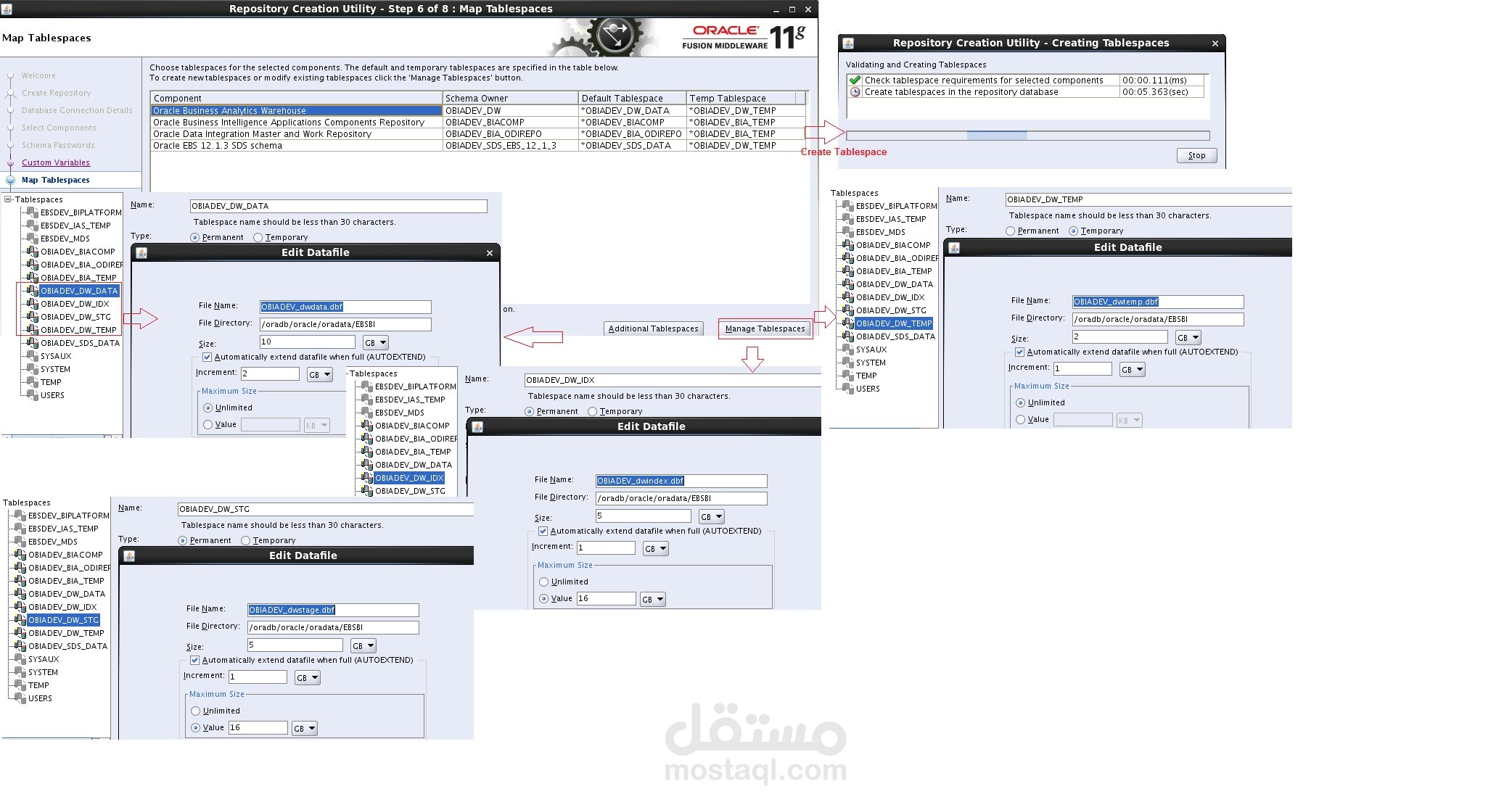Click SYSTEM icon in tree with OBIADEV_DW_TEMP highlighted

point(847,363)
